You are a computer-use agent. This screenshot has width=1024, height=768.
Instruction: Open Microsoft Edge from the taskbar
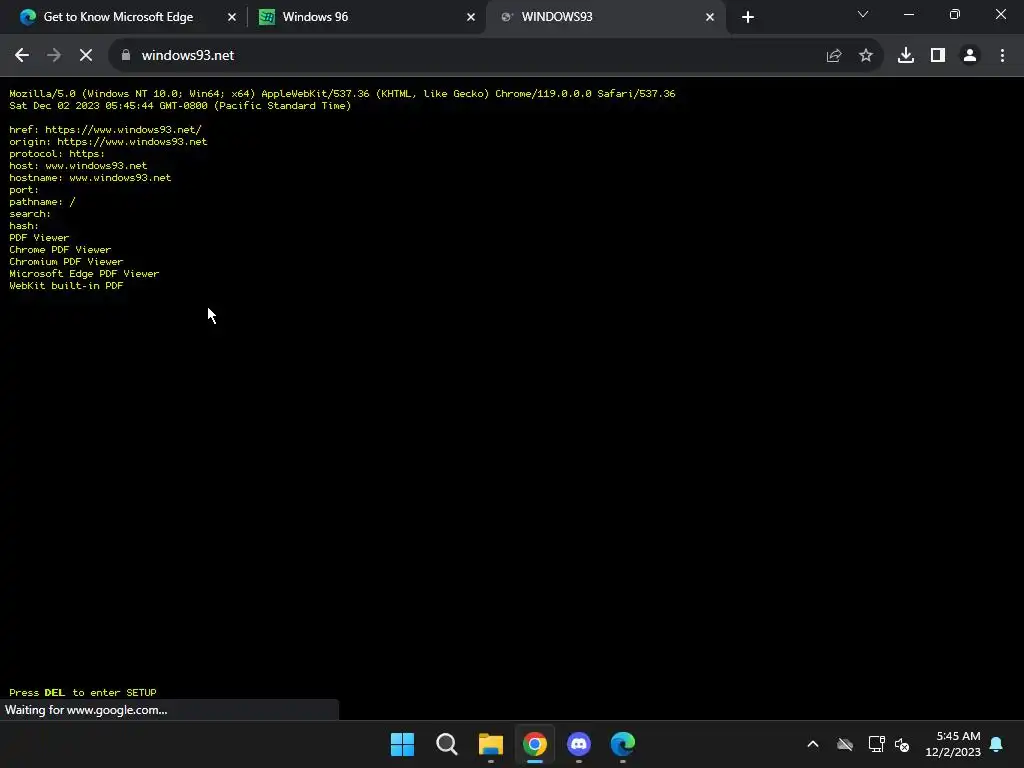click(x=622, y=744)
